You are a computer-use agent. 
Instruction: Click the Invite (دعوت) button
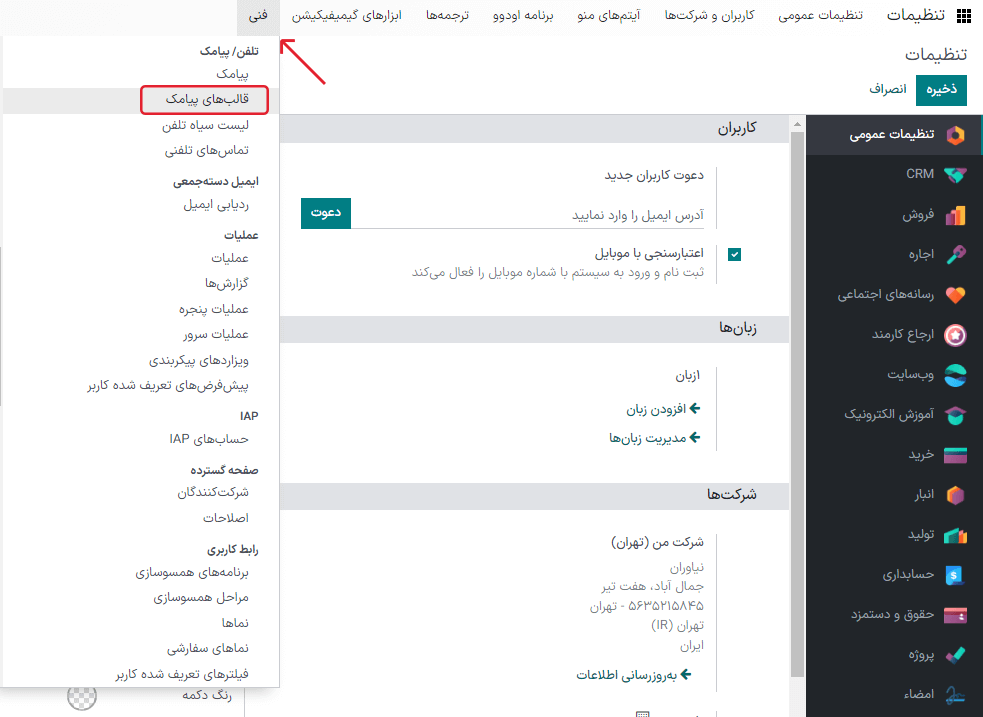tap(325, 213)
